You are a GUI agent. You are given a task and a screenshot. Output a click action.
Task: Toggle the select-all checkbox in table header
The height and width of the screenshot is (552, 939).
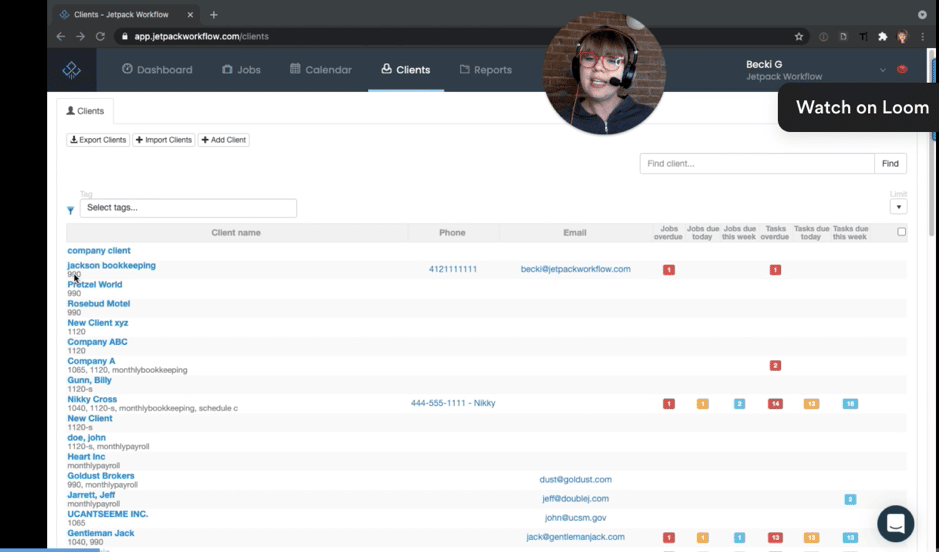[x=901, y=232]
